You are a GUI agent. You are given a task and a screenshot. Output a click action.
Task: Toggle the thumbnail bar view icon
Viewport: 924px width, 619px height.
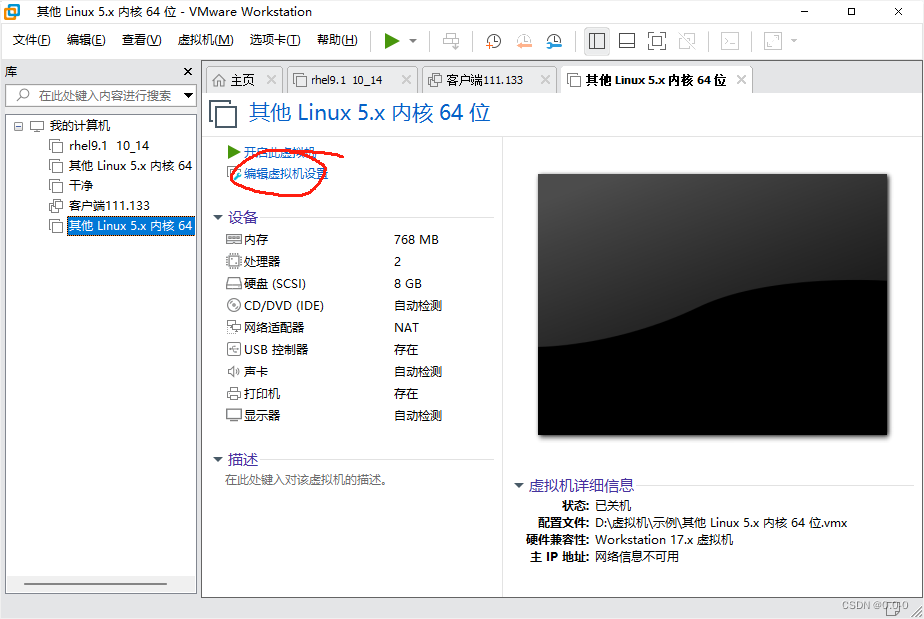pos(627,41)
